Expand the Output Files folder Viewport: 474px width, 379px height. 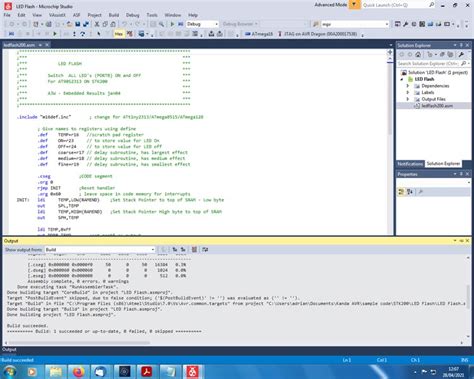pos(407,99)
